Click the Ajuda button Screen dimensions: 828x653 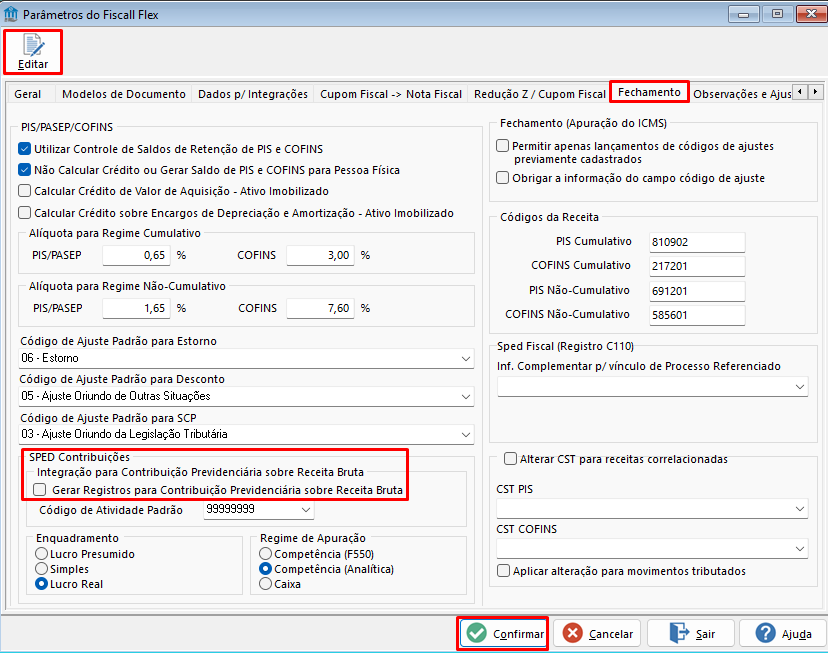[x=782, y=633]
